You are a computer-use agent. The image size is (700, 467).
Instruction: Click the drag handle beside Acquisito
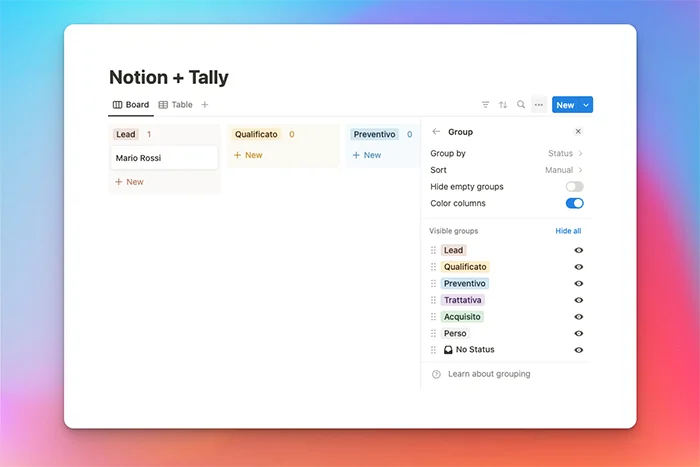(x=433, y=317)
